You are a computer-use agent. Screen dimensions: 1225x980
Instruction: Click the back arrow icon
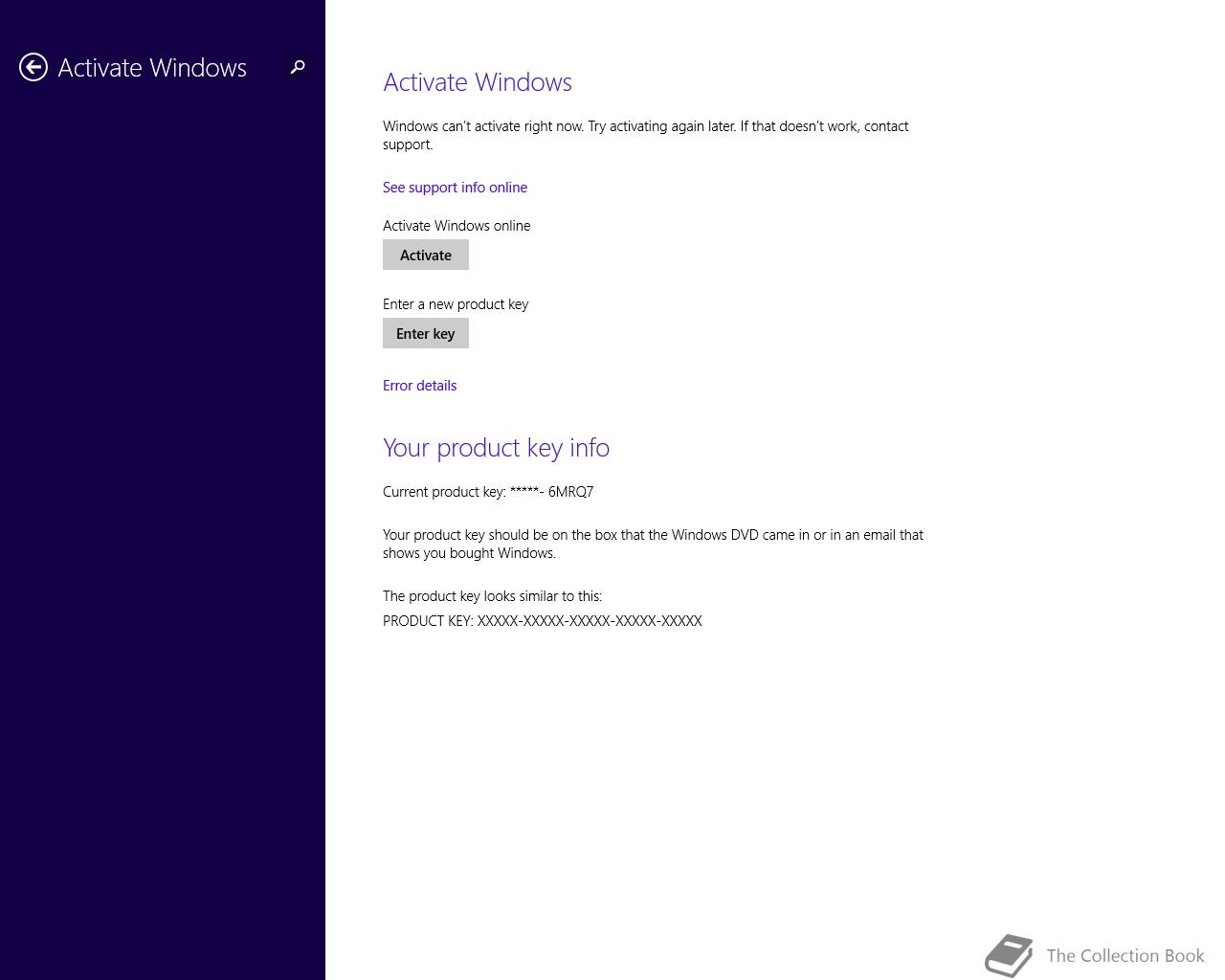click(x=33, y=67)
